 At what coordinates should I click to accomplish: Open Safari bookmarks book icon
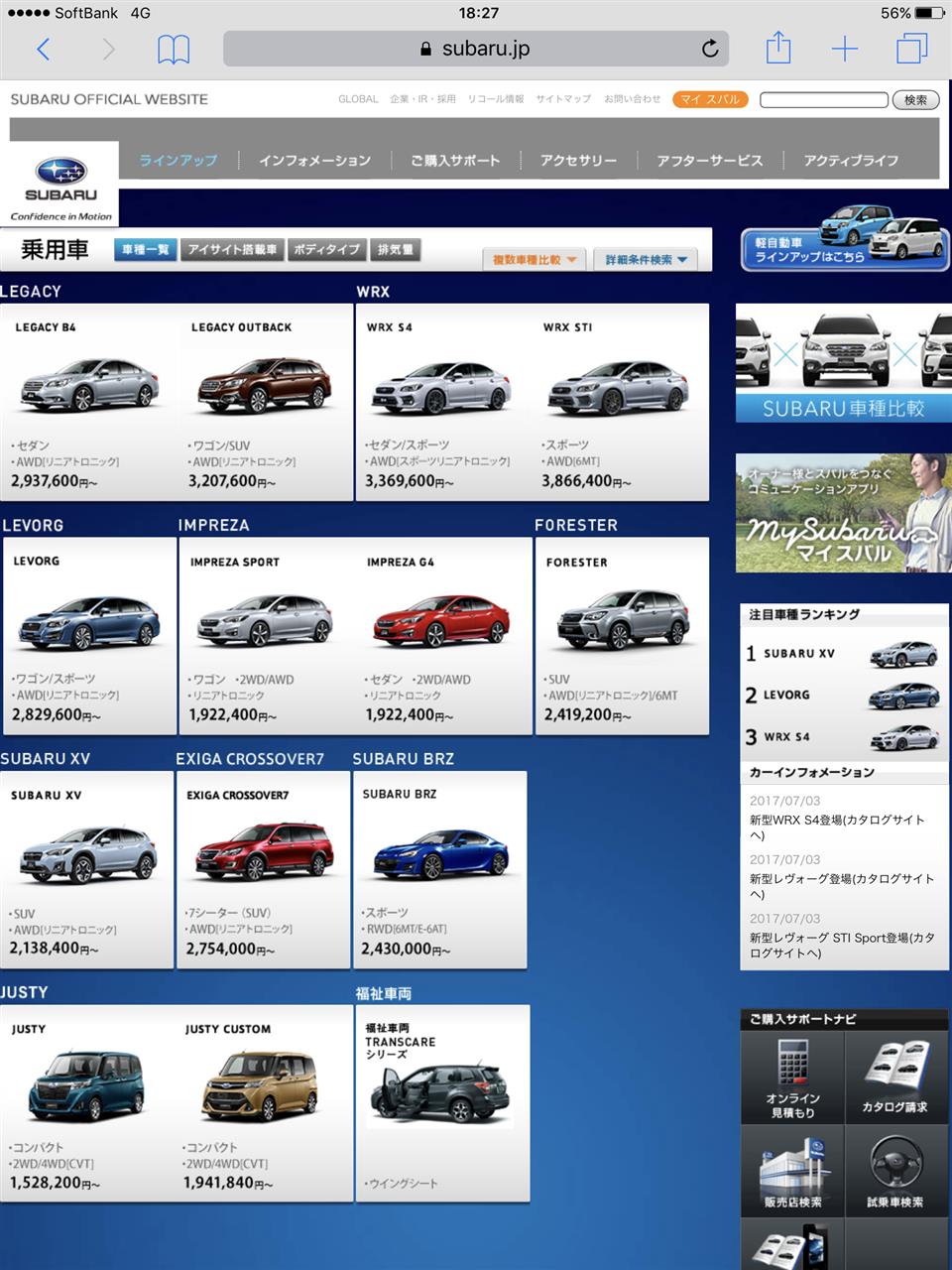point(174,49)
